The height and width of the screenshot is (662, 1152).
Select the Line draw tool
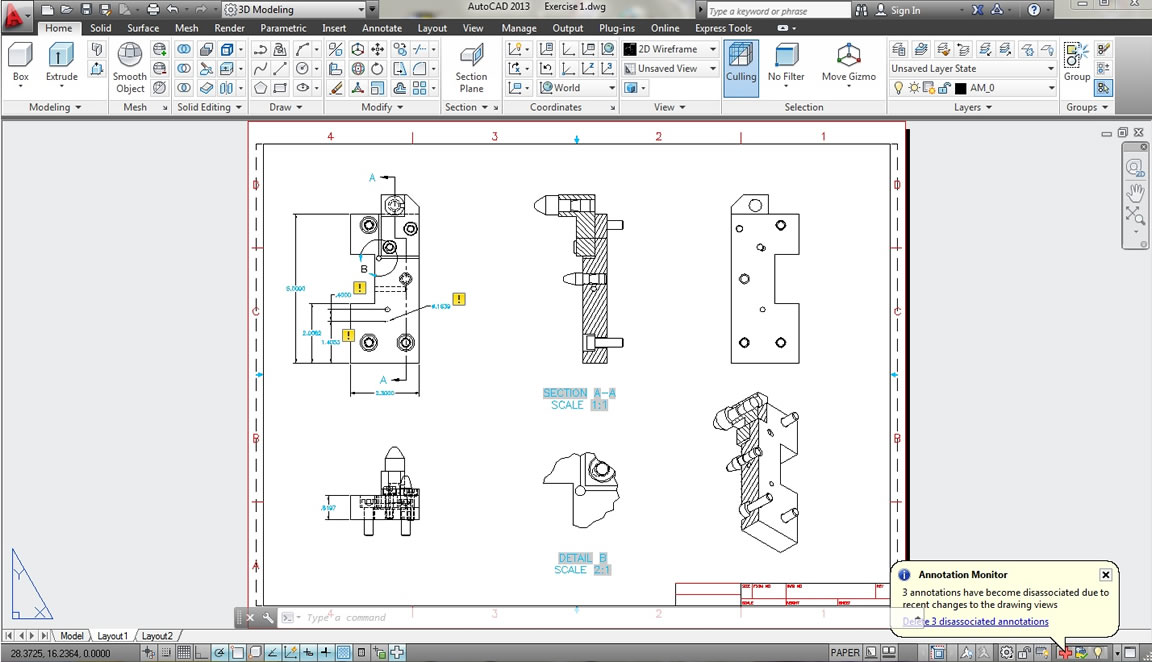280,68
